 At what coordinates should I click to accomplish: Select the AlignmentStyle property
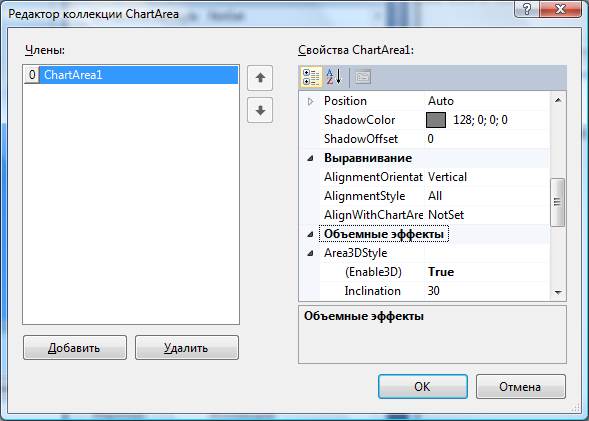point(364,196)
